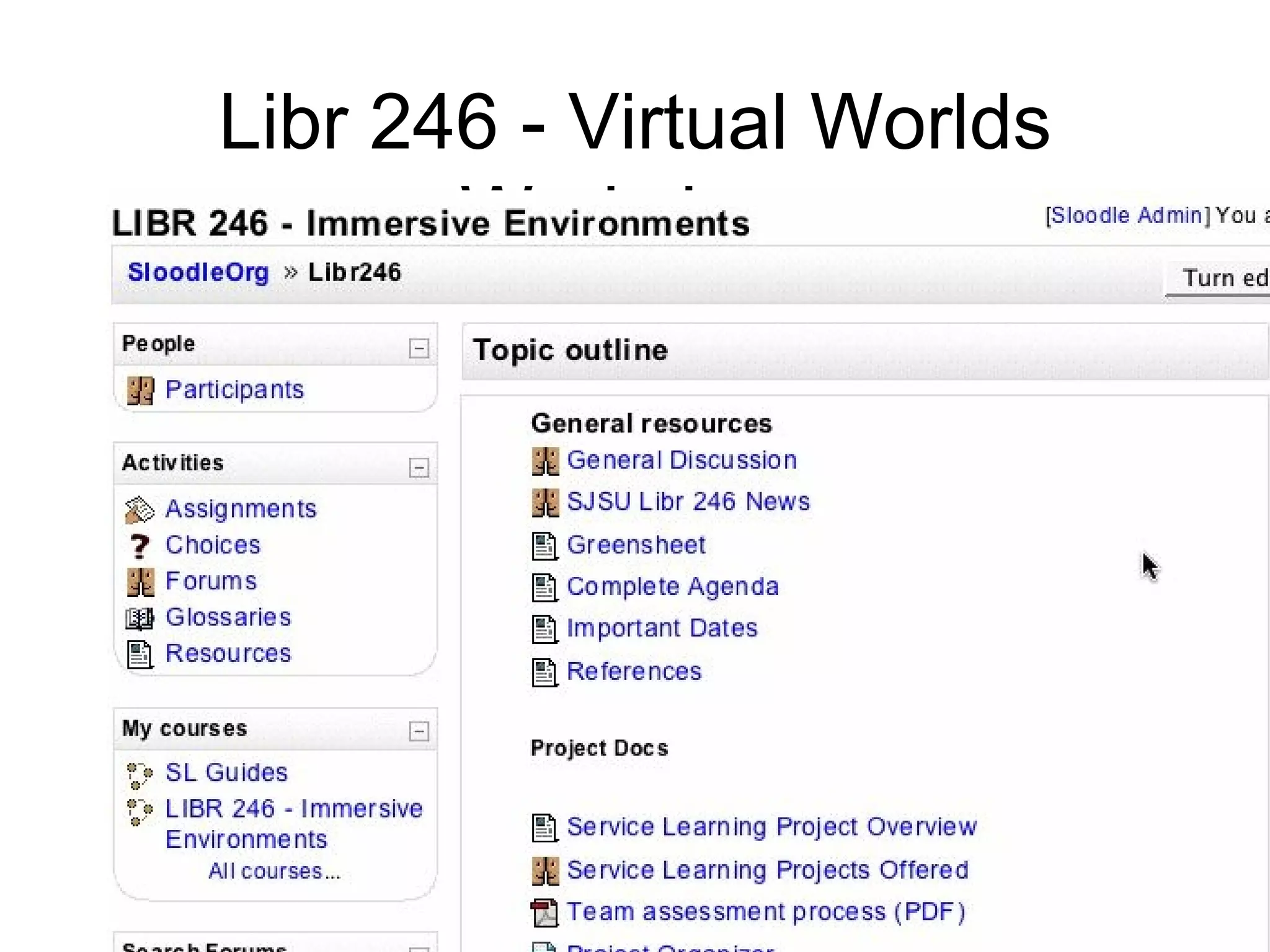Open SJSU Libr 246 News forum

[688, 502]
